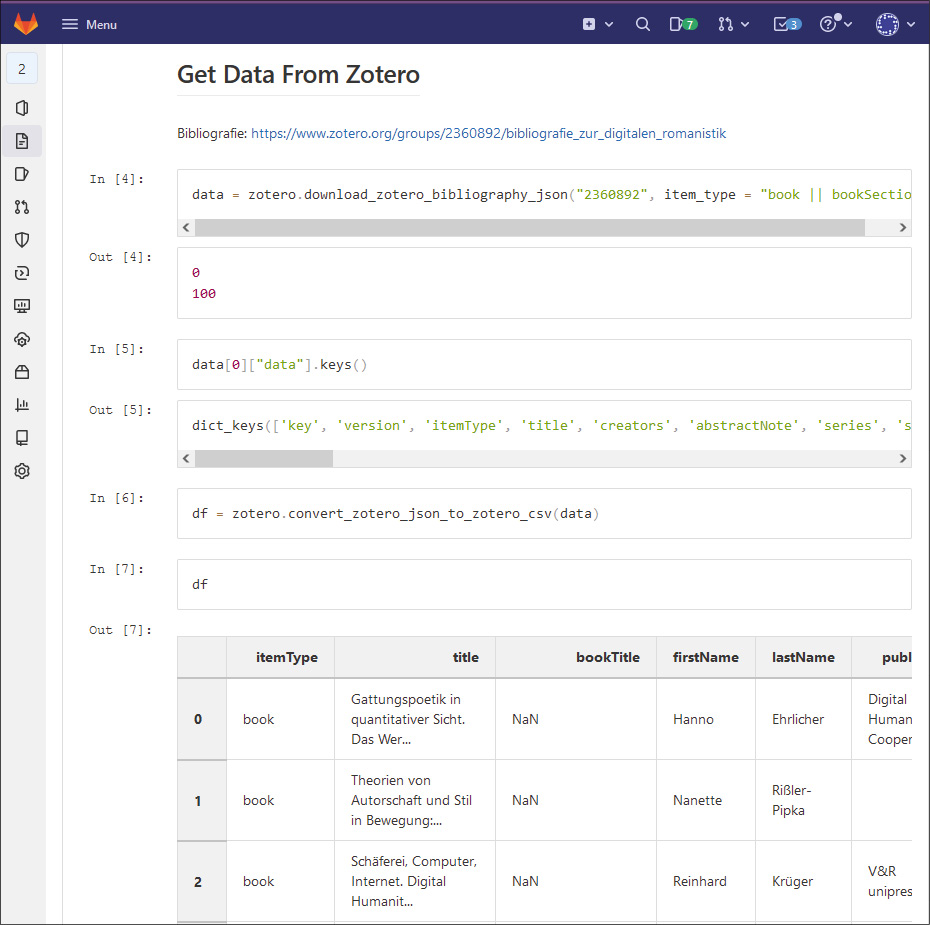The width and height of the screenshot is (930, 925).
Task: Open the Security shield icon in sidebar
Action: click(22, 240)
